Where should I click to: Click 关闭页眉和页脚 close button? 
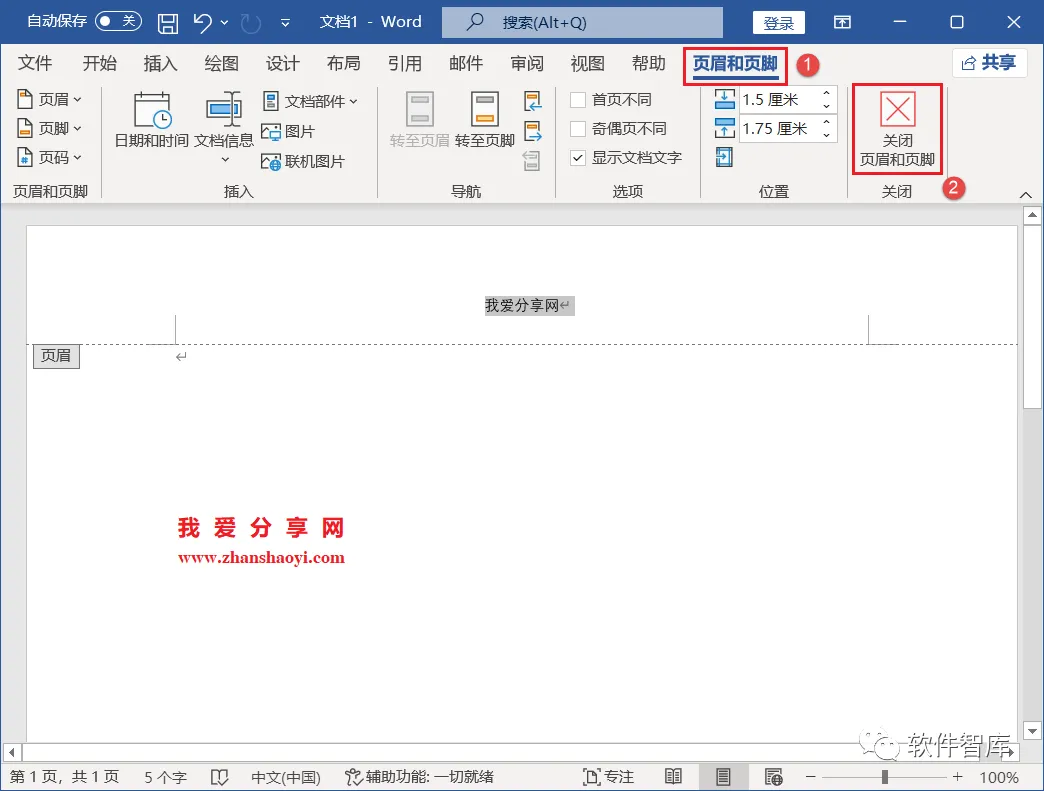click(898, 129)
